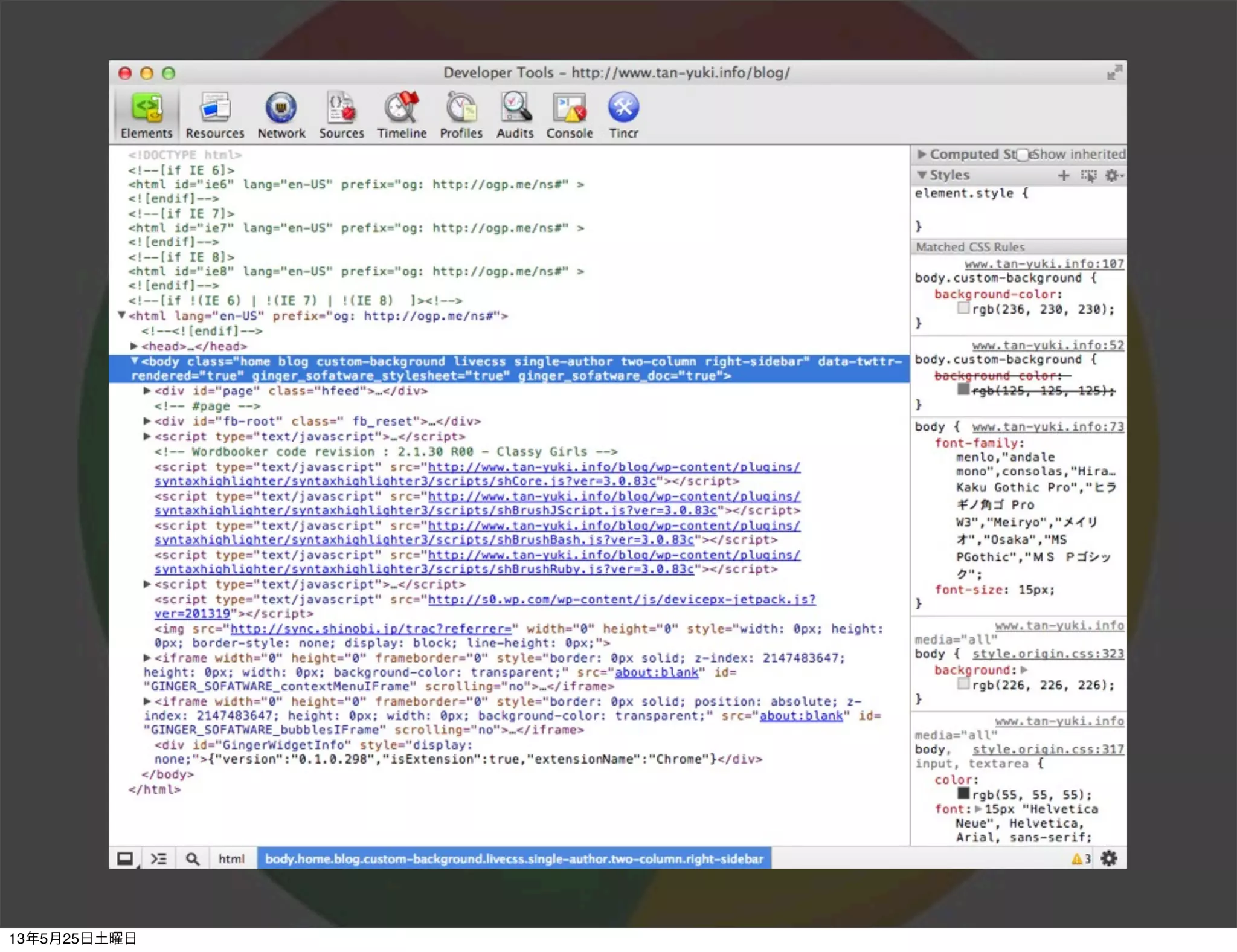
Task: Click the Toggle element state icon in the Styles header
Action: pos(1088,175)
